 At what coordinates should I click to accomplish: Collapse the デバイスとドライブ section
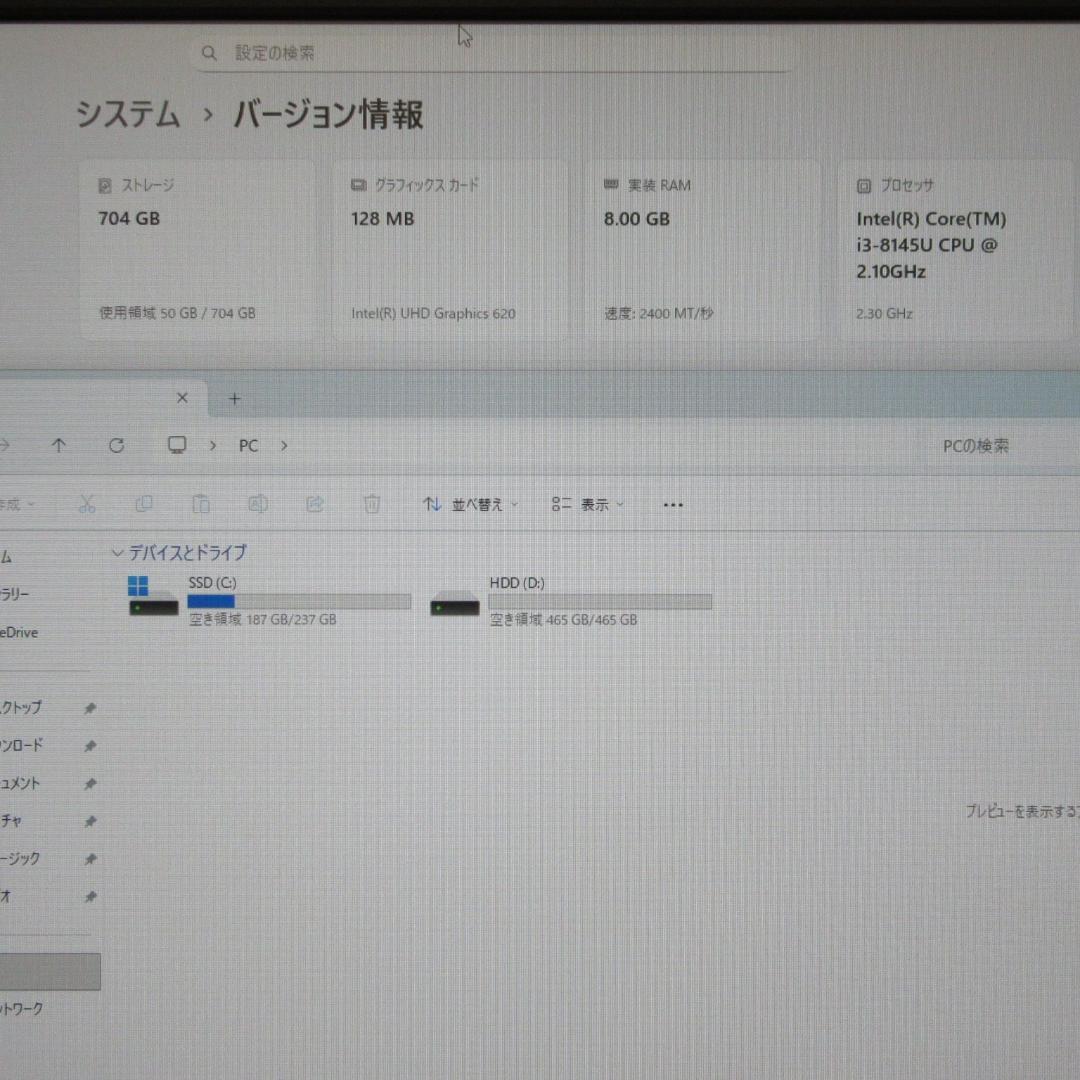tap(117, 553)
